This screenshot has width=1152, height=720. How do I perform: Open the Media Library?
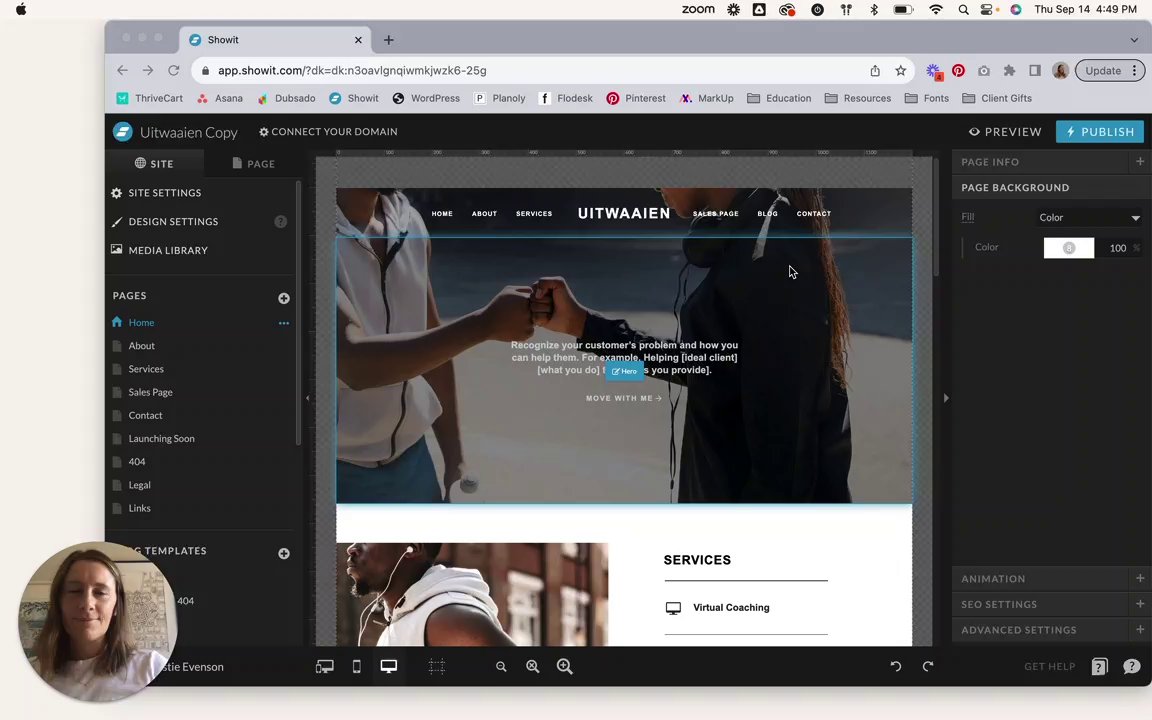(x=159, y=250)
